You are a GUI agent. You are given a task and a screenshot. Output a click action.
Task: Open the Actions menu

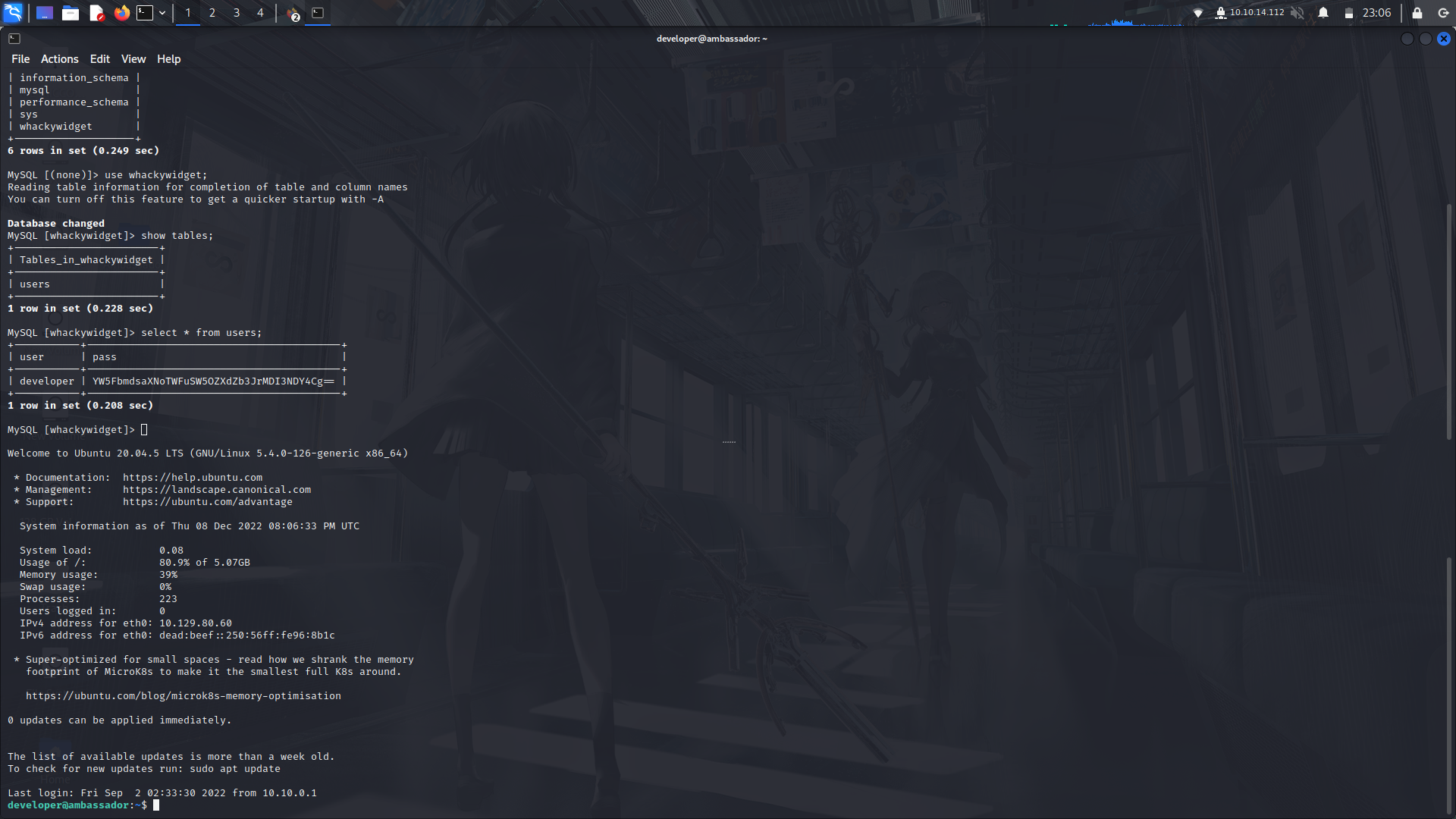[59, 58]
